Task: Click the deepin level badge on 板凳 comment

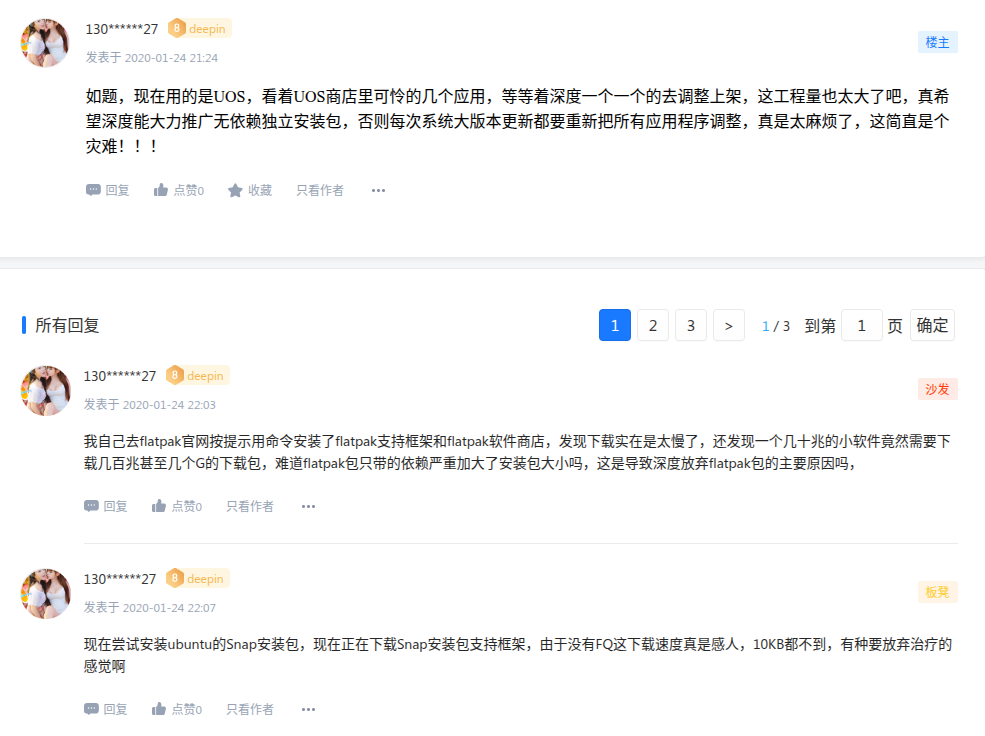Action: coord(198,578)
